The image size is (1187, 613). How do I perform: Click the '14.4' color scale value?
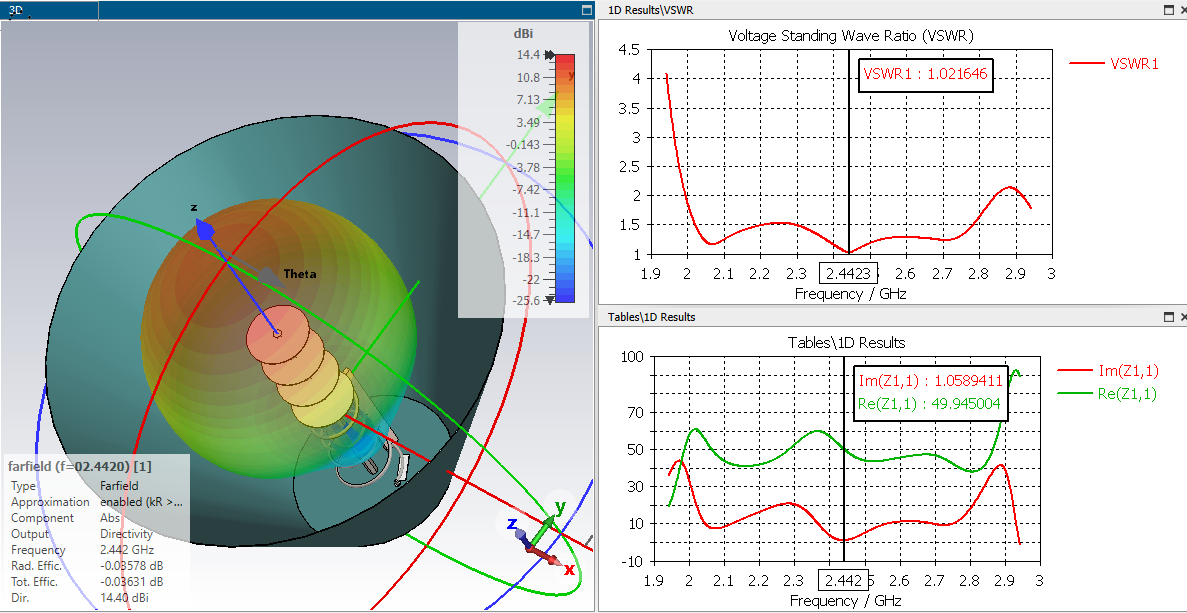(528, 55)
